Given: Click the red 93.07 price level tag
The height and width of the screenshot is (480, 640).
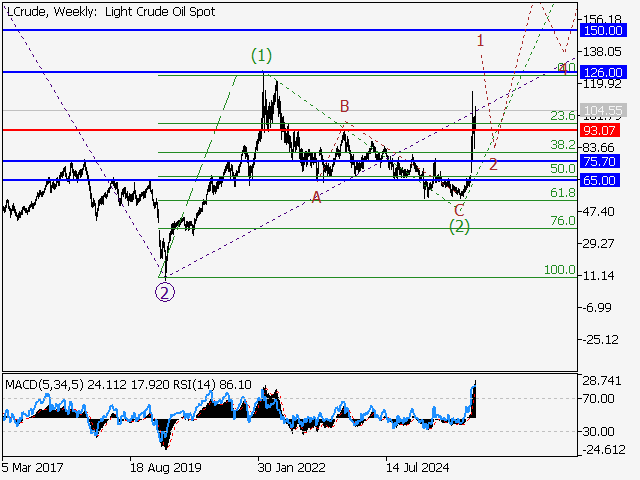Looking at the screenshot, I should pos(603,130).
